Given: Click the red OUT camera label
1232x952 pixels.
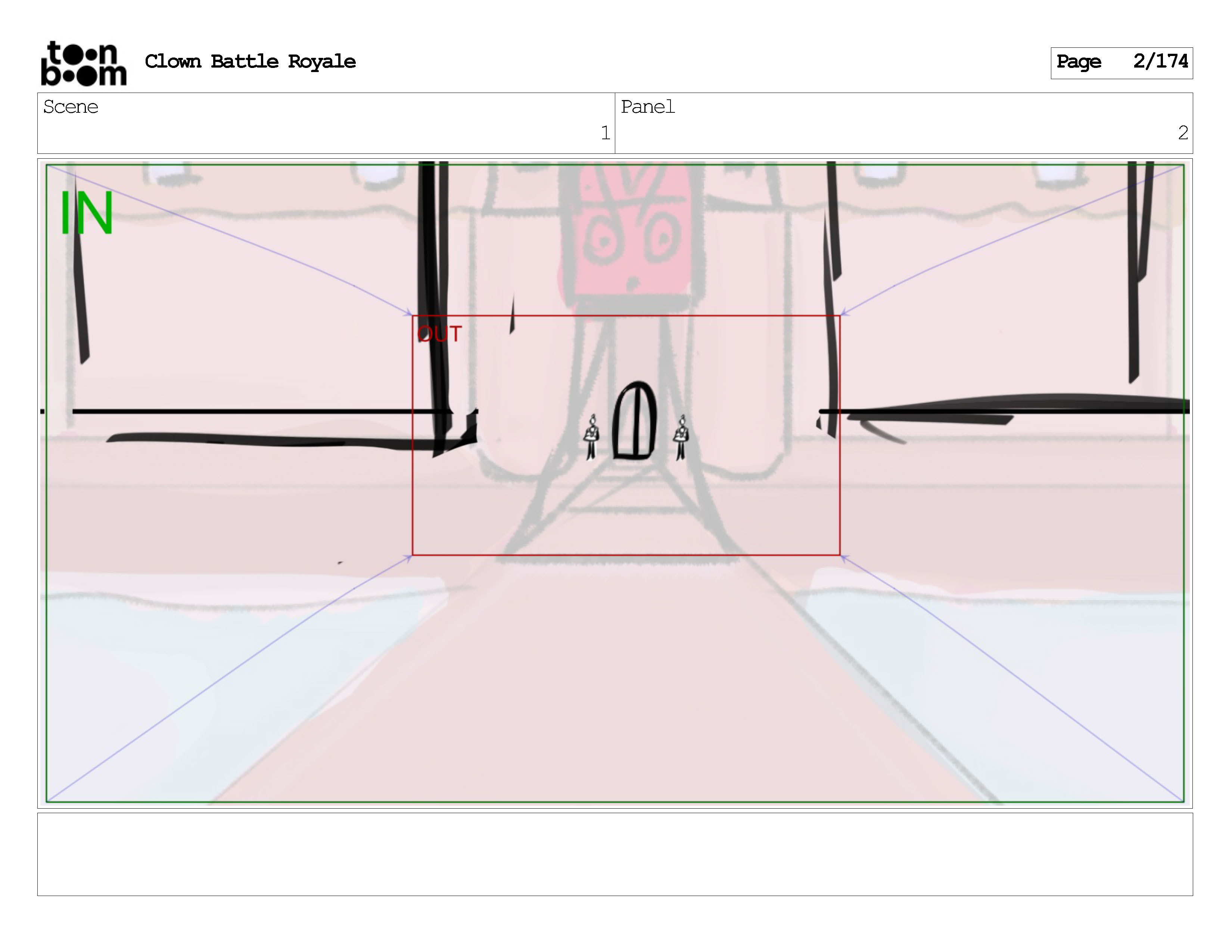Looking at the screenshot, I should point(439,334).
